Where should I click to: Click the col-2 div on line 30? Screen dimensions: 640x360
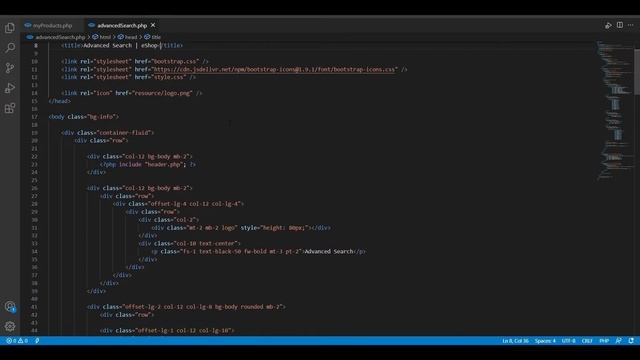pyautogui.click(x=168, y=220)
